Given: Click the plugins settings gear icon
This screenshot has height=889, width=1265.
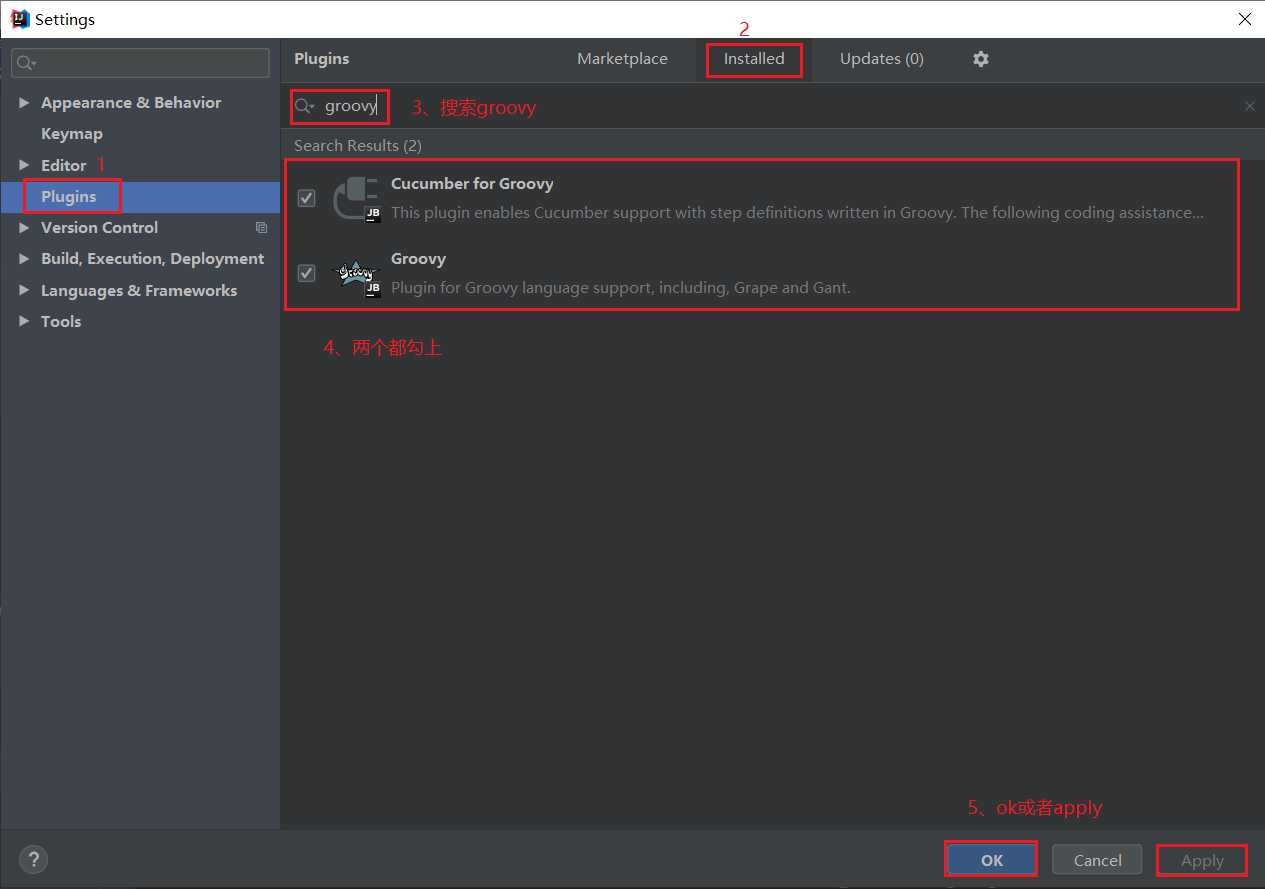Looking at the screenshot, I should coord(981,59).
